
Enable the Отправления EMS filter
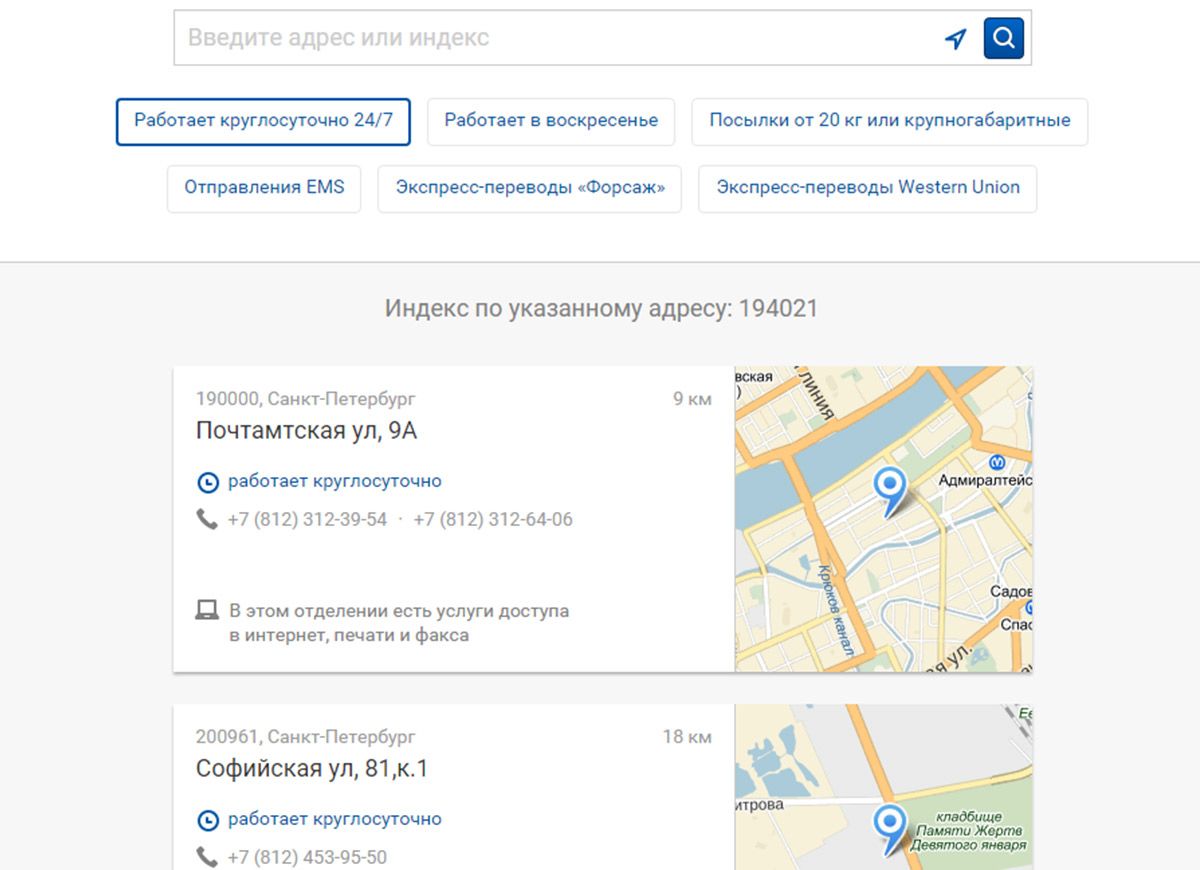(x=264, y=188)
